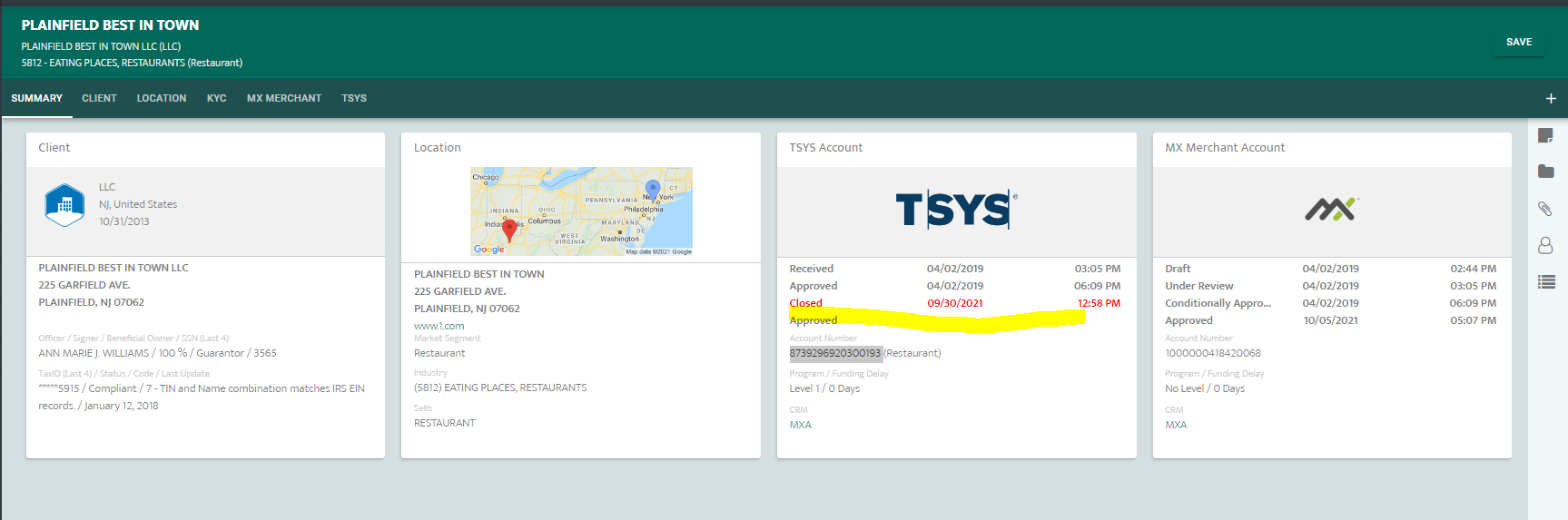
Task: Select TSYS account number 8739296920300193
Action: (835, 353)
